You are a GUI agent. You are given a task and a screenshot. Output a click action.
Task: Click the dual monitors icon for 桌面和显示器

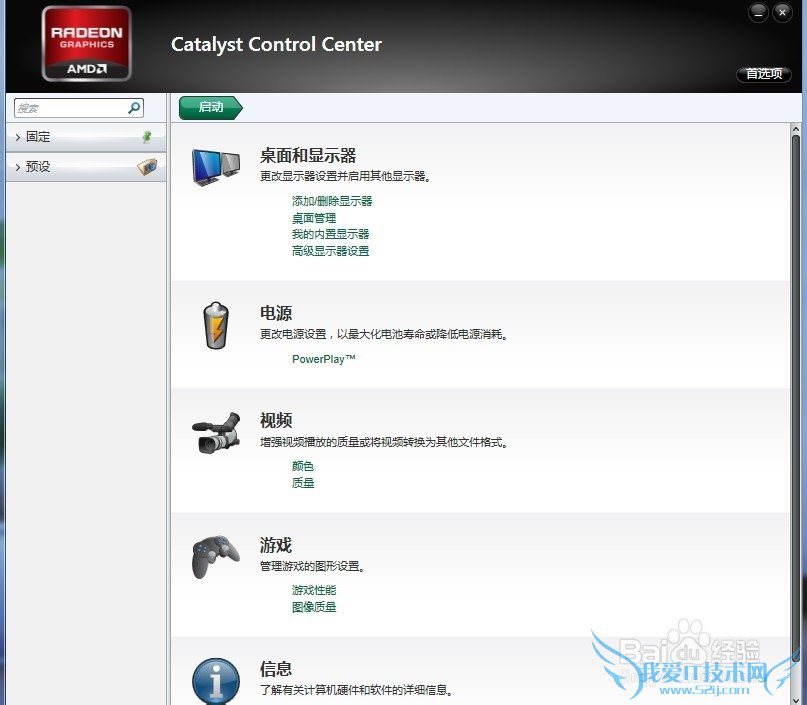pyautogui.click(x=216, y=166)
